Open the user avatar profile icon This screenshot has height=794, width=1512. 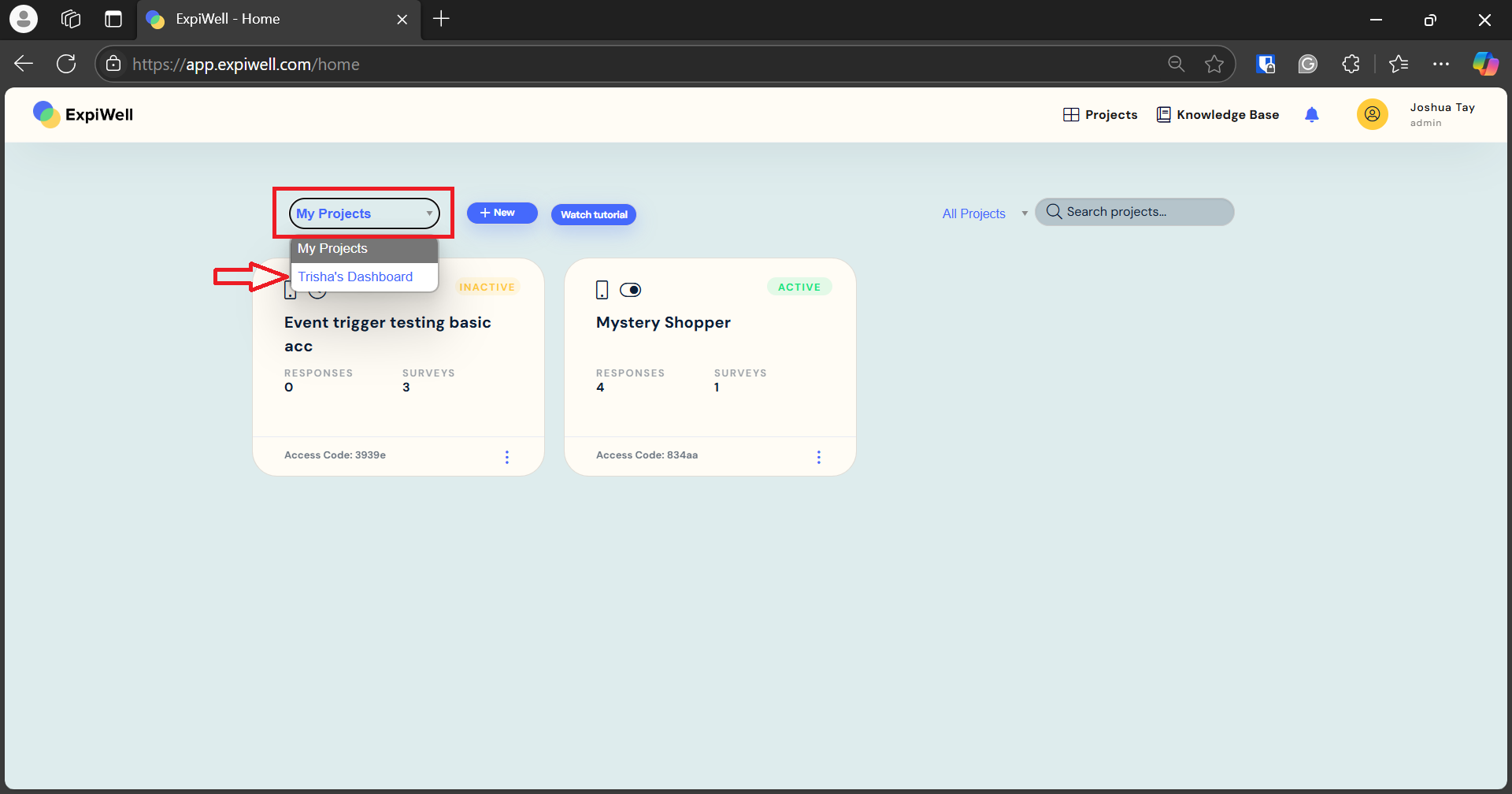pyautogui.click(x=1372, y=115)
